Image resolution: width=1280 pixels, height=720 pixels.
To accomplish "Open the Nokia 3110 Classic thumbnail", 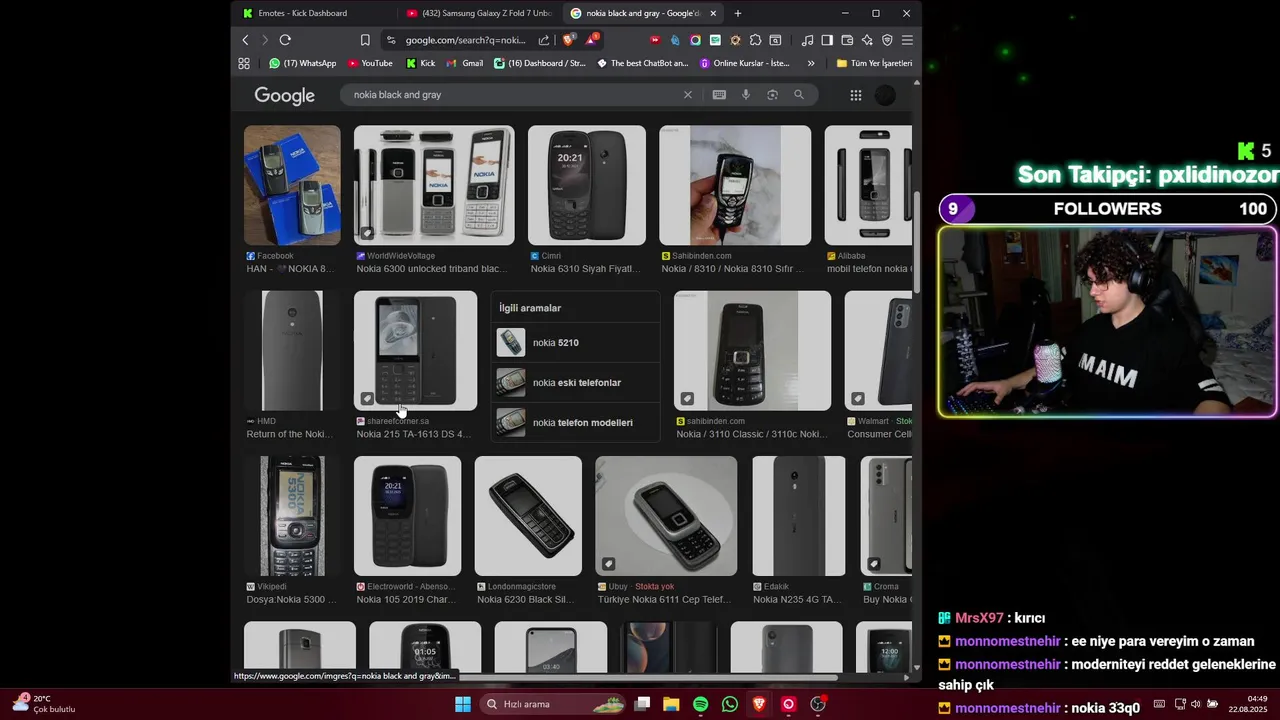I will (x=752, y=351).
